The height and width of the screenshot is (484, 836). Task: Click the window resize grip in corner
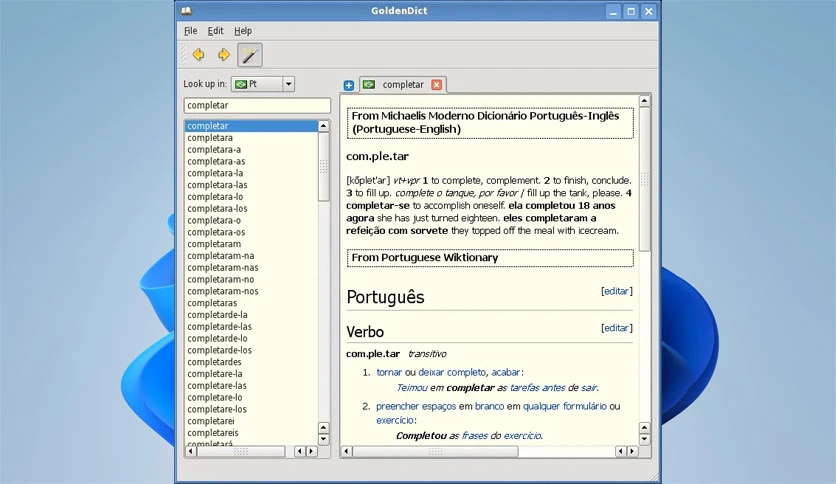pyautogui.click(x=654, y=477)
